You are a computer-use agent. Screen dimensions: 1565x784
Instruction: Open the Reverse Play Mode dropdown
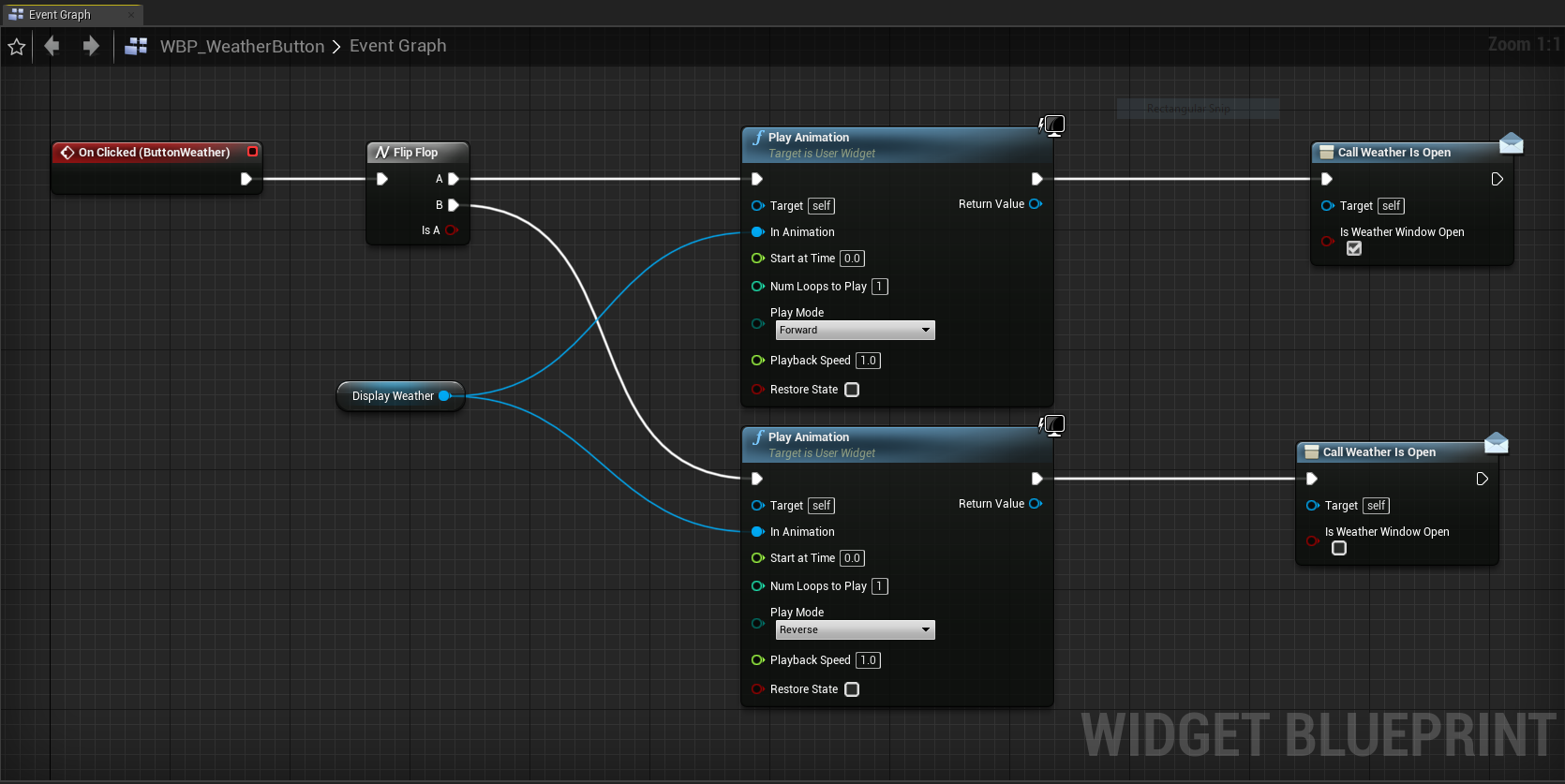point(855,630)
